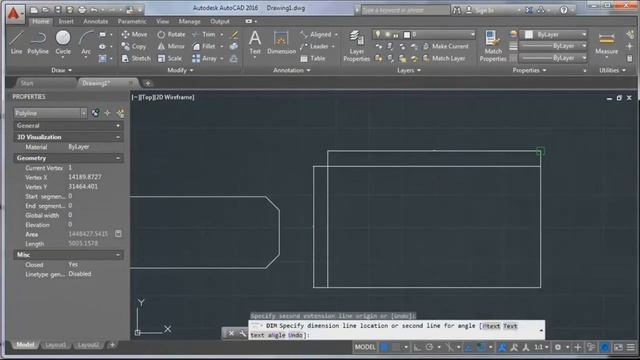The image size is (640, 360).
Task: Click the Select Objects icon in Properties
Action: point(107,113)
